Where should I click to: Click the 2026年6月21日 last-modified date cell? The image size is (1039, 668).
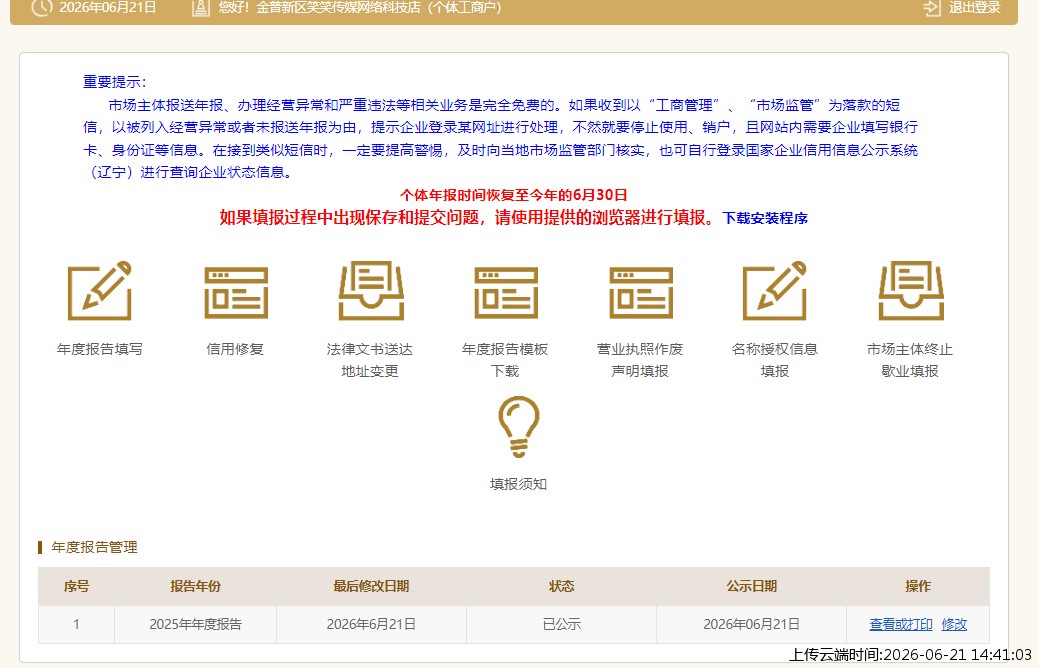[x=371, y=624]
